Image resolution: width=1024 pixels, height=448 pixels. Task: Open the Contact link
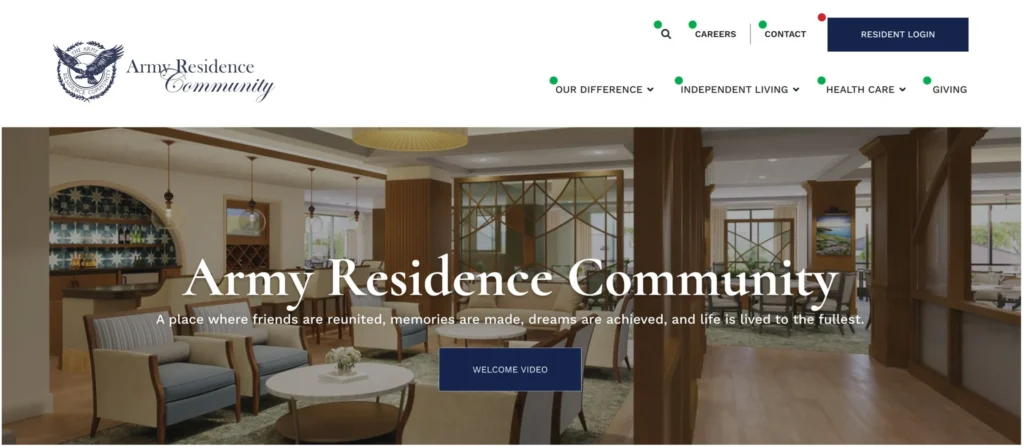785,35
